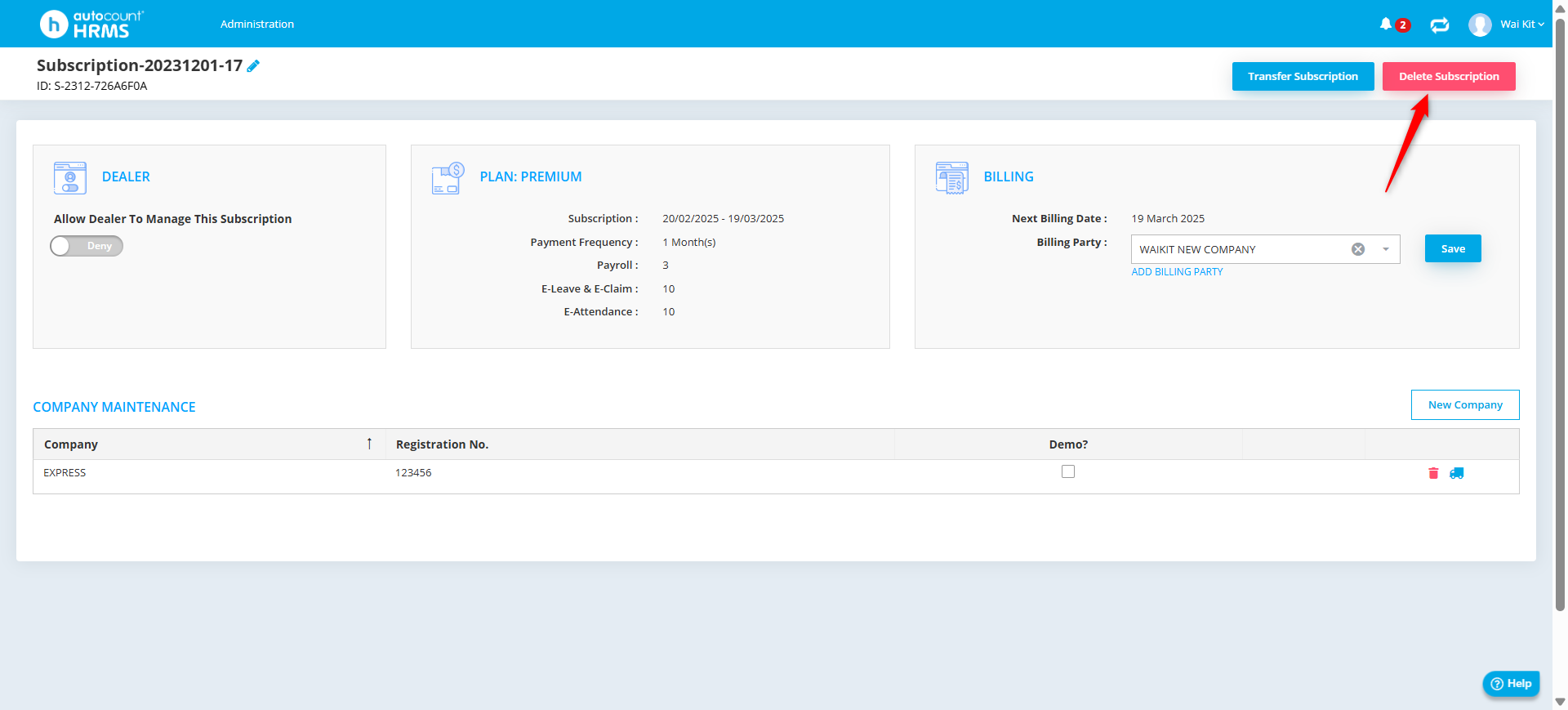Click the Demo? column header
1568x710 pixels.
pos(1068,444)
